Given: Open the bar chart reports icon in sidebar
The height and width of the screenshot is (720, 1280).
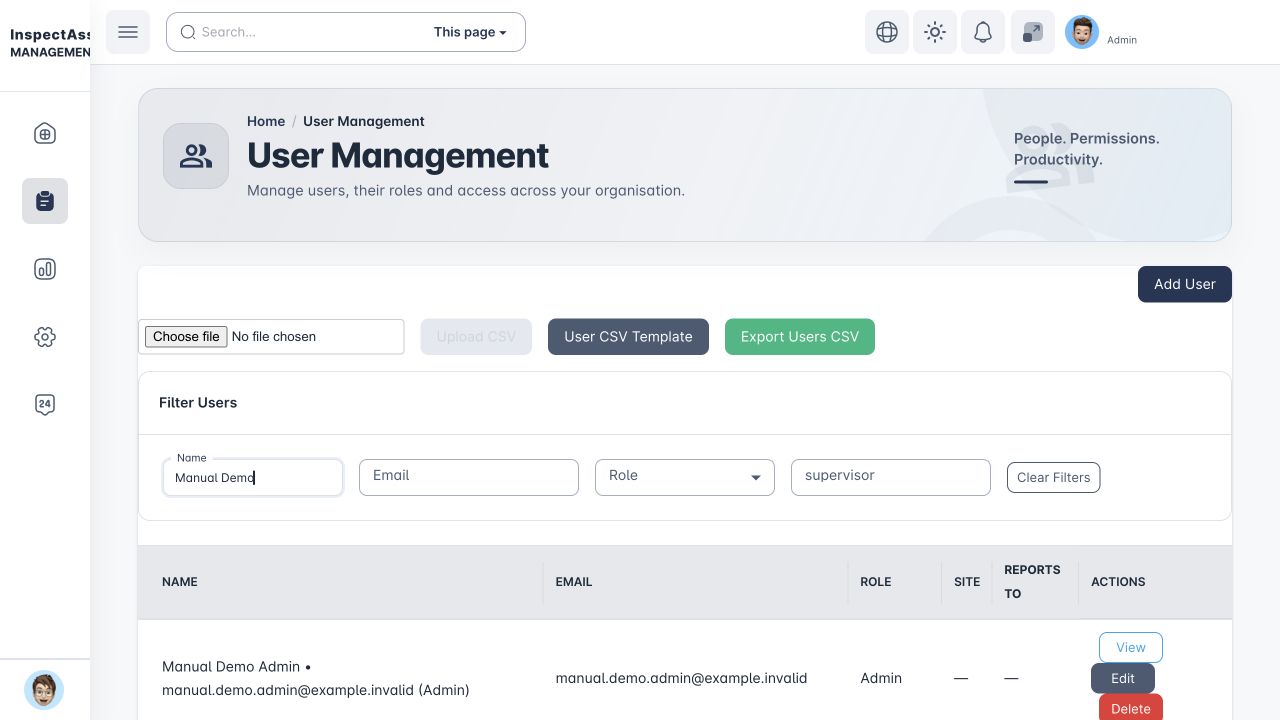Looking at the screenshot, I should point(45,269).
